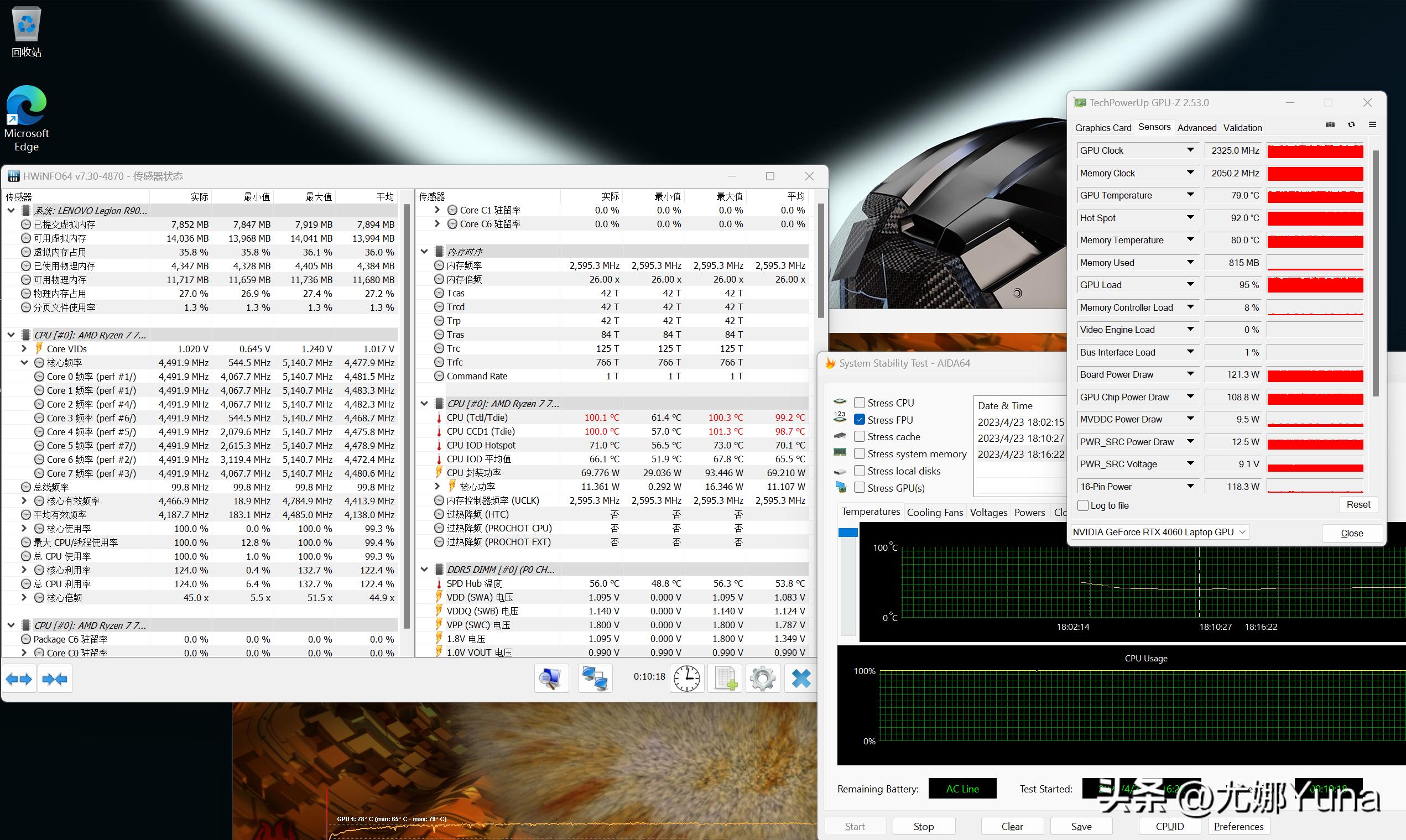Click HWiNFO clock reset timer icon
The width and height of the screenshot is (1406, 840).
coord(686,678)
